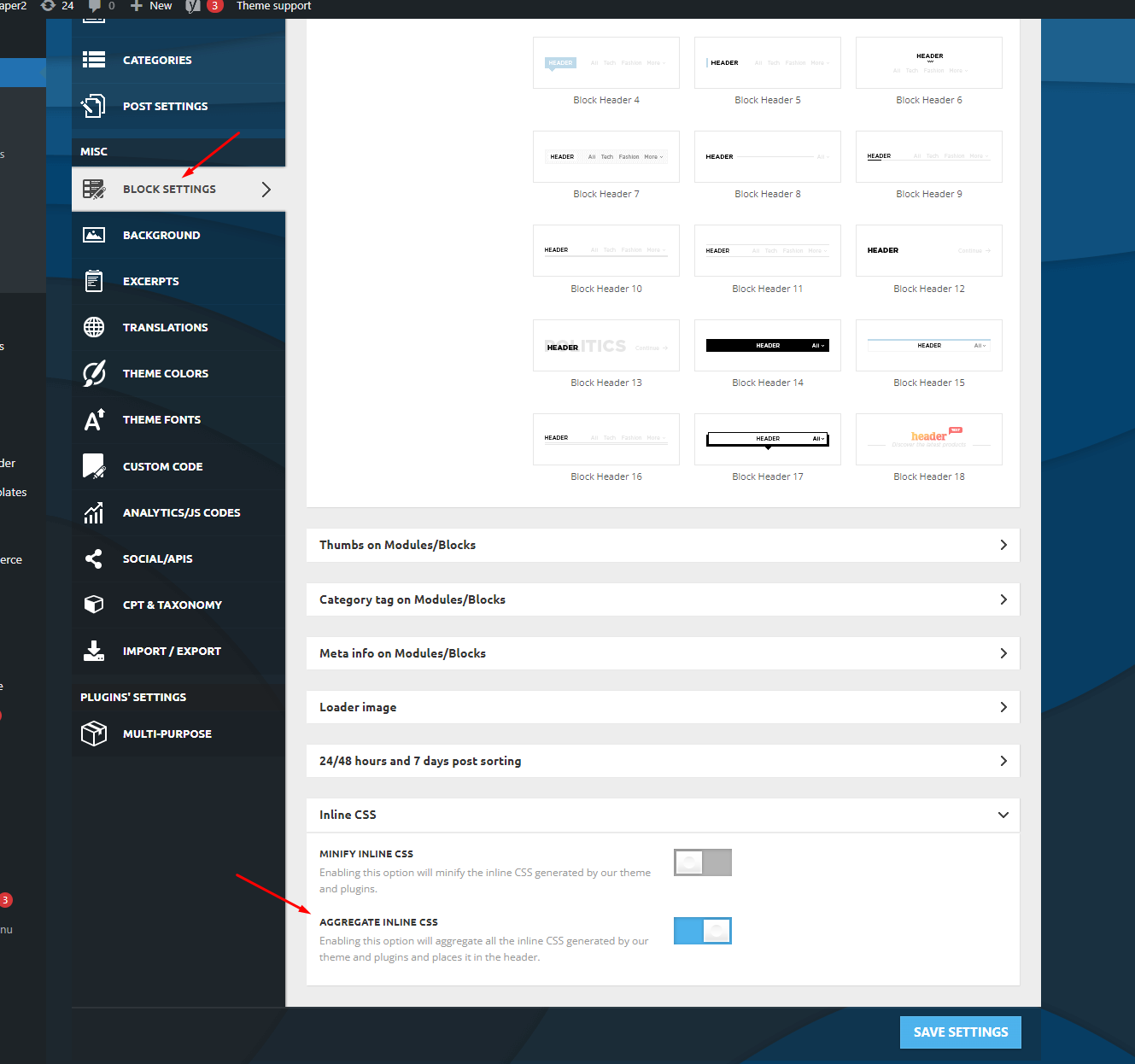1135x1064 pixels.
Task: Choose the Block Header 8 style
Action: click(768, 156)
